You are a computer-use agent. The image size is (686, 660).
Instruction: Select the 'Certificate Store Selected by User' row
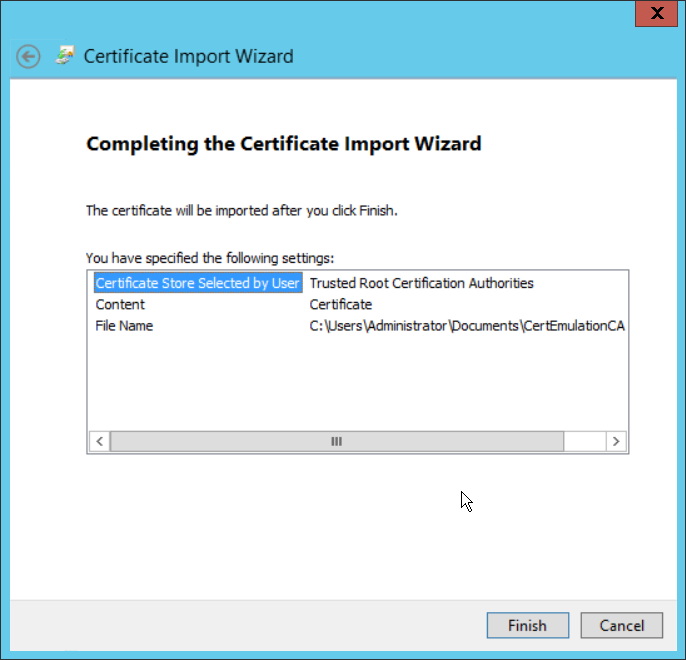point(197,283)
